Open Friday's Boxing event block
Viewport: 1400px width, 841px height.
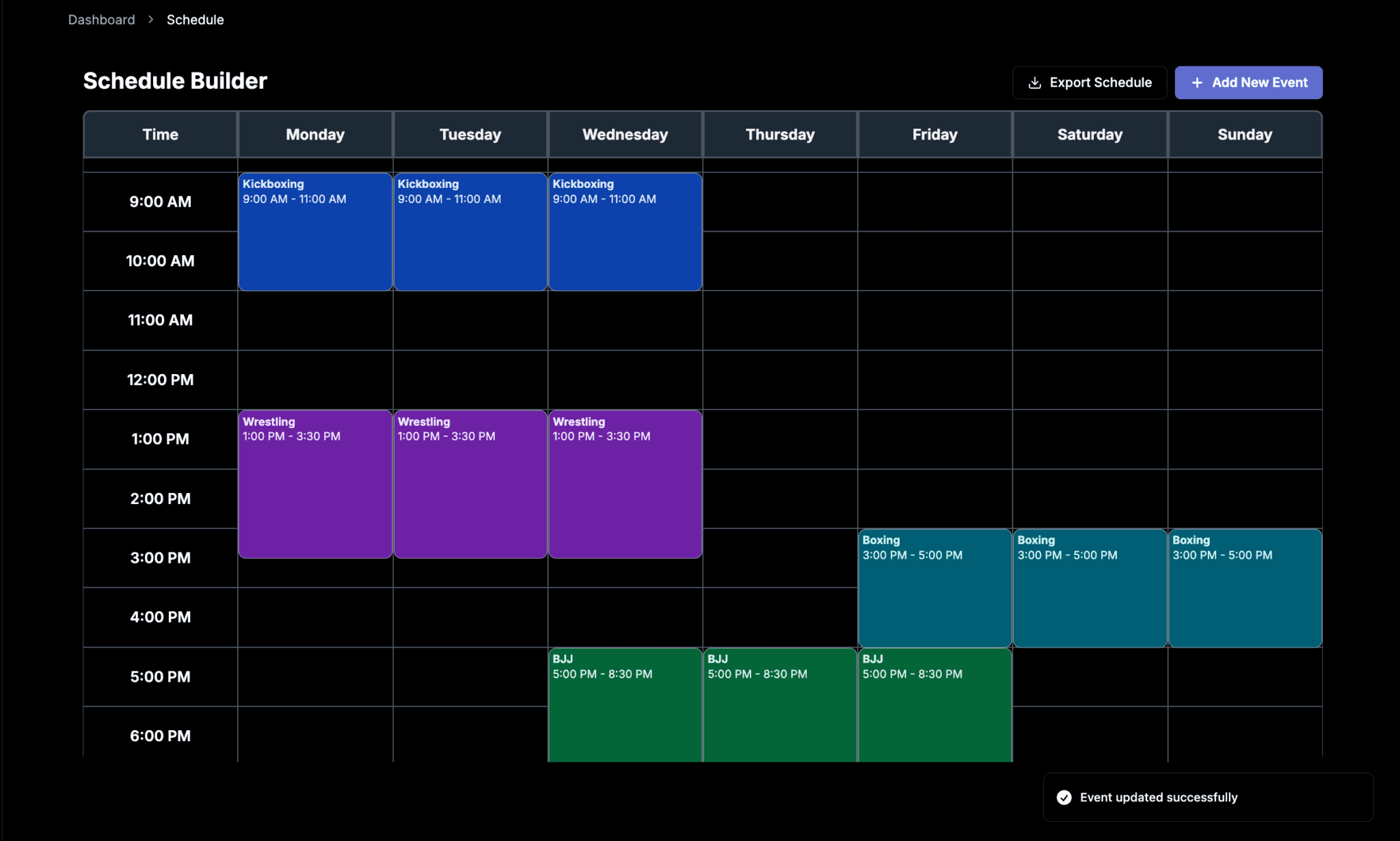pos(934,588)
